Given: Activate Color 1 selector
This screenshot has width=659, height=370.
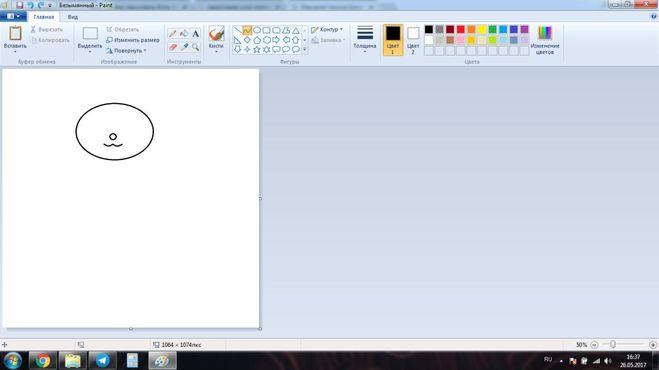Looking at the screenshot, I should click(393, 40).
